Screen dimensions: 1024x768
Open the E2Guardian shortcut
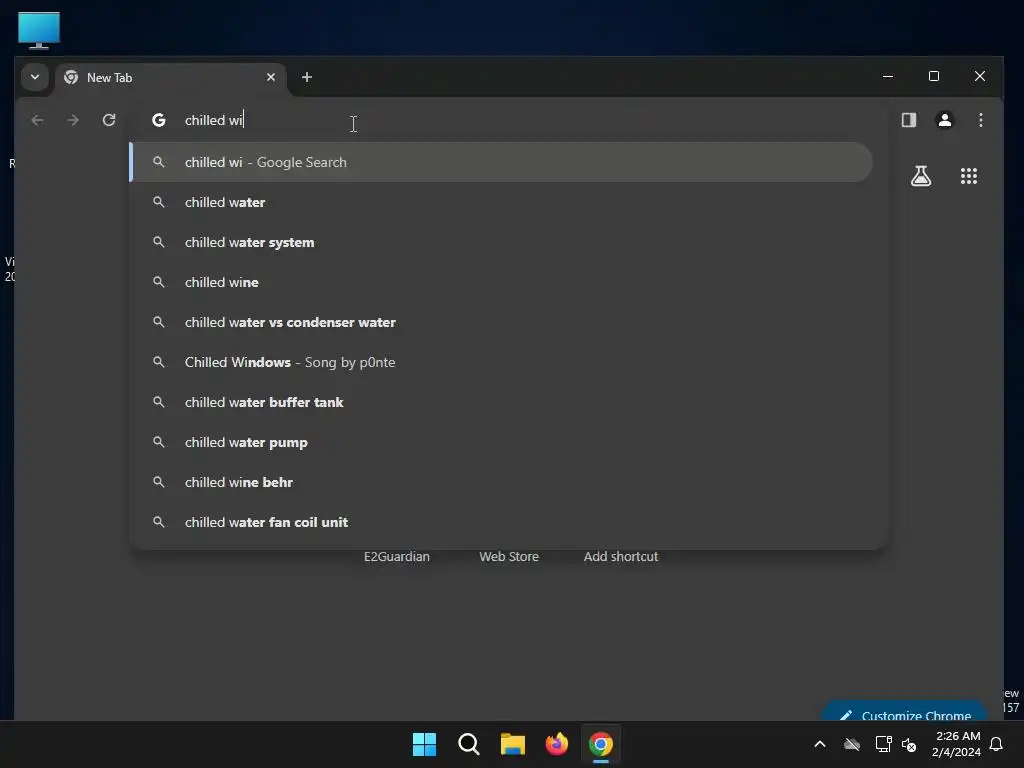396,556
